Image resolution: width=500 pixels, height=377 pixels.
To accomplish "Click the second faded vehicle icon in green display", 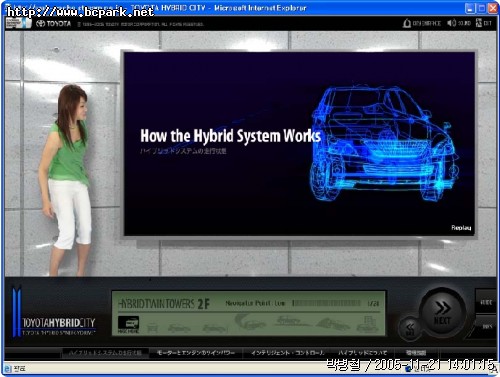I will pyautogui.click(x=152, y=327).
